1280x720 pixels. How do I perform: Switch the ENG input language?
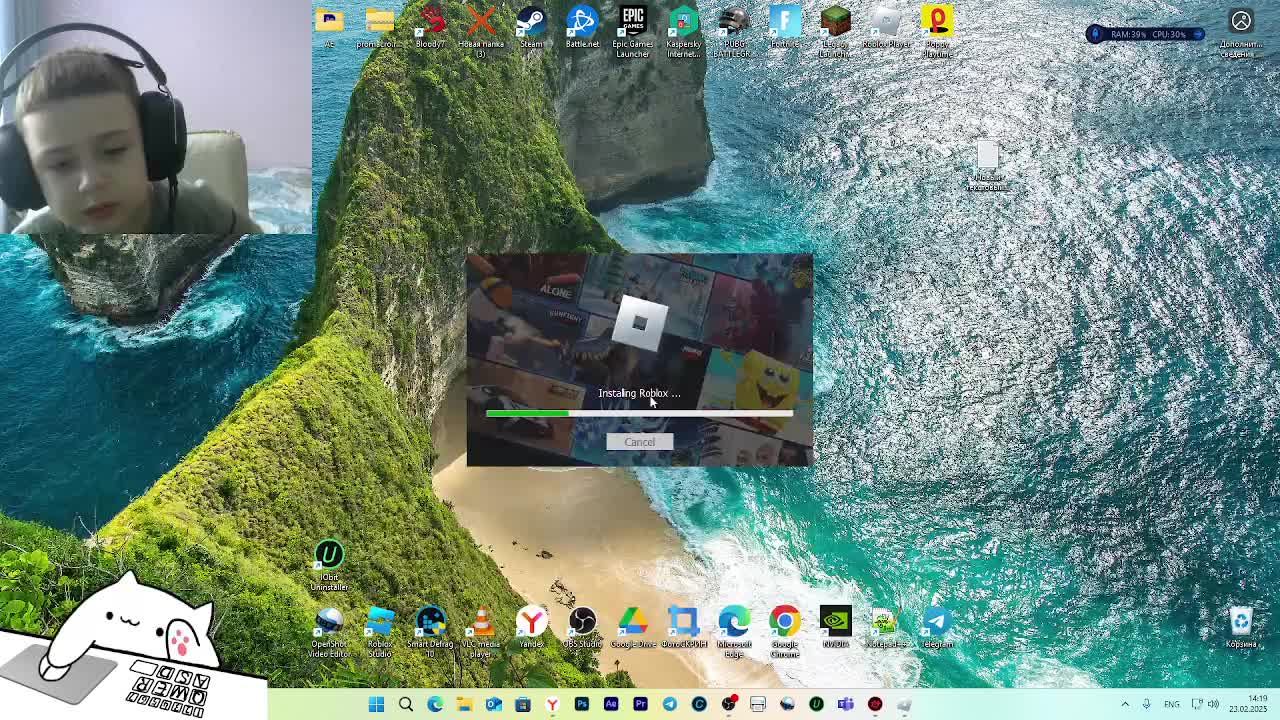pos(1172,705)
